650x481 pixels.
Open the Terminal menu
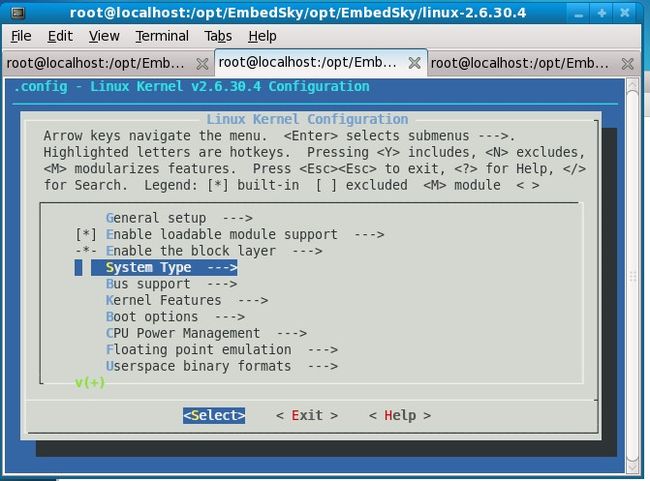coord(162,36)
